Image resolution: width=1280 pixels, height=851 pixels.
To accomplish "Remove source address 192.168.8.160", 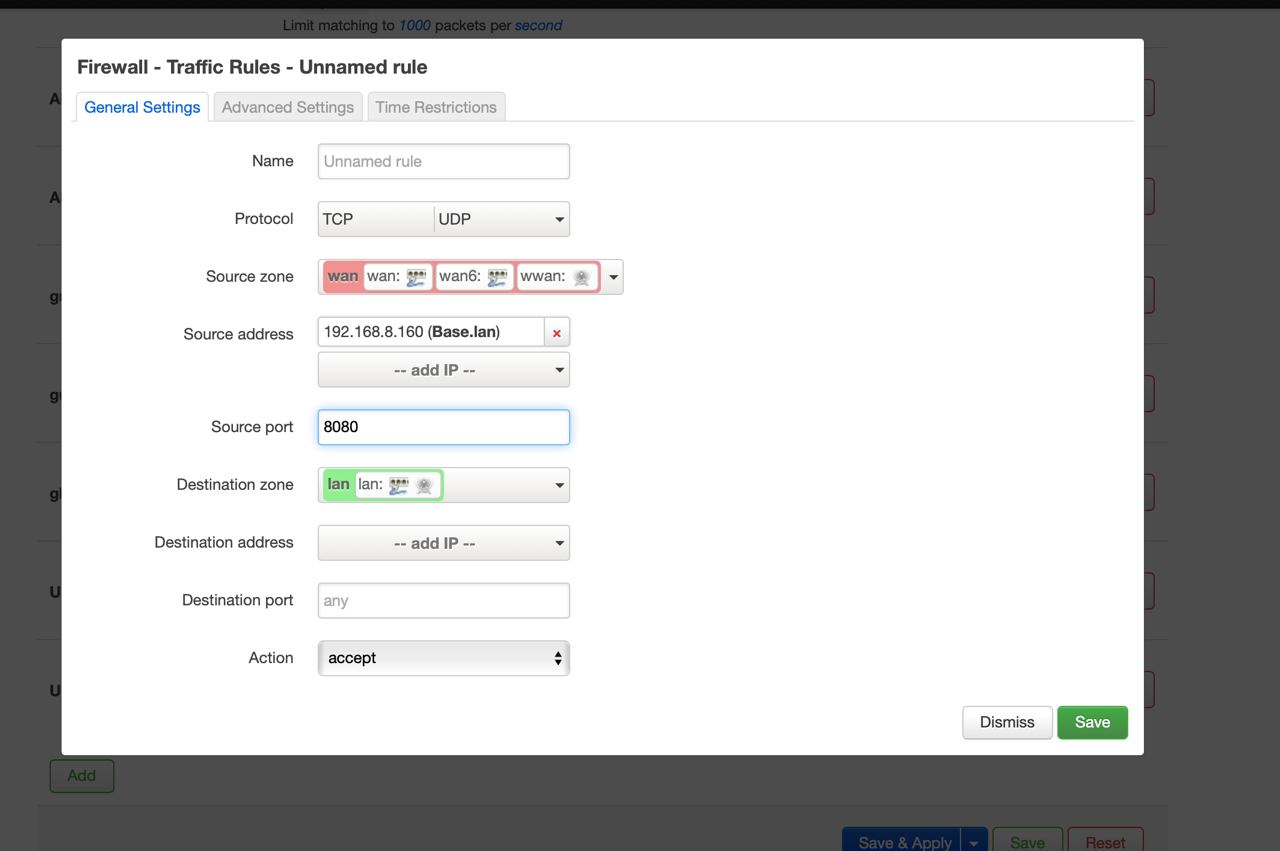I will click(557, 333).
